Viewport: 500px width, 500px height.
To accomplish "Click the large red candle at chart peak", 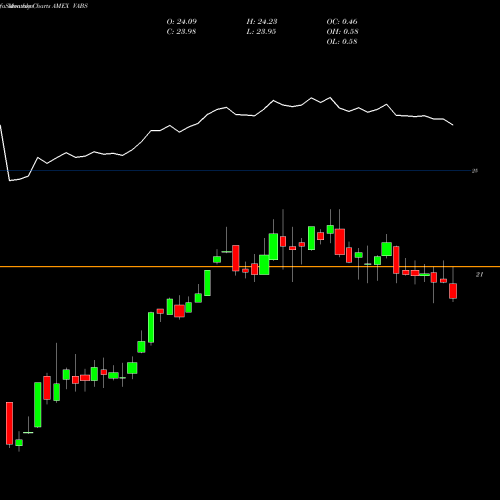I will [340, 242].
